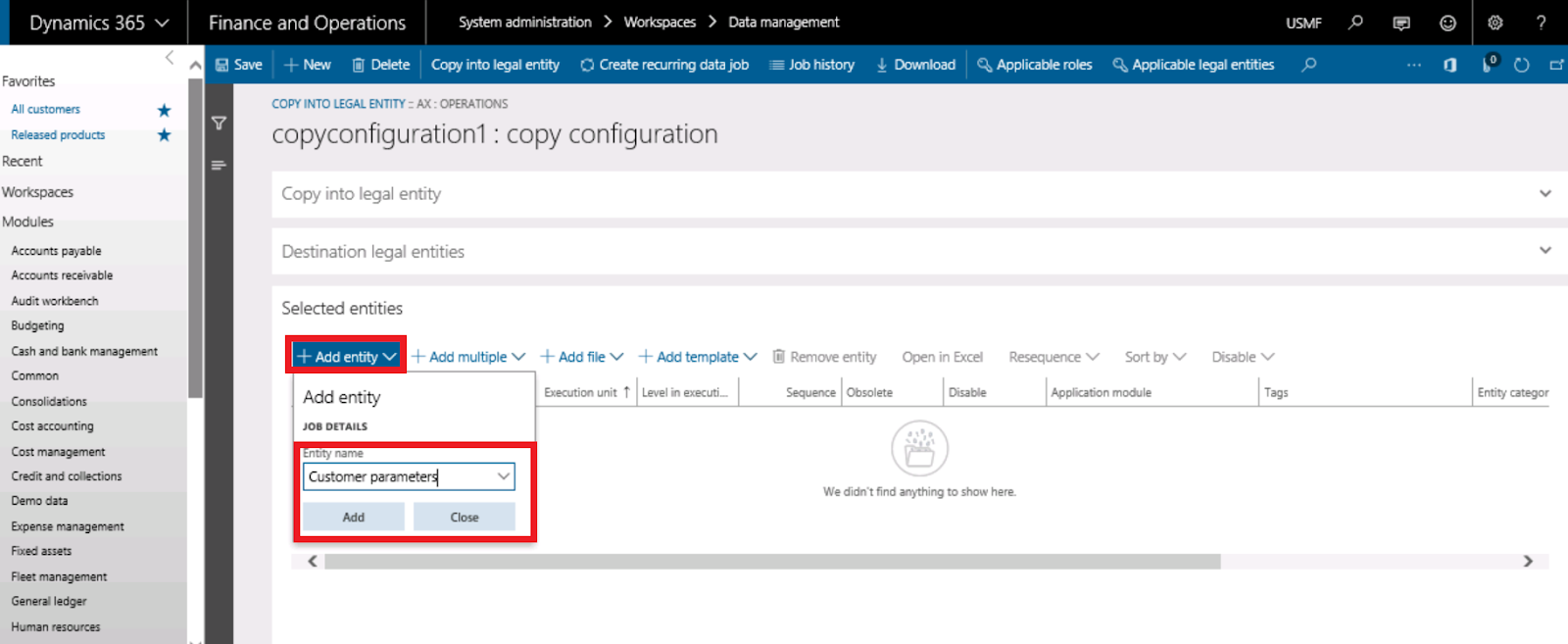Viewport: 1568px width, 644px height.
Task: Click the open in new window icon
Action: (1556, 65)
